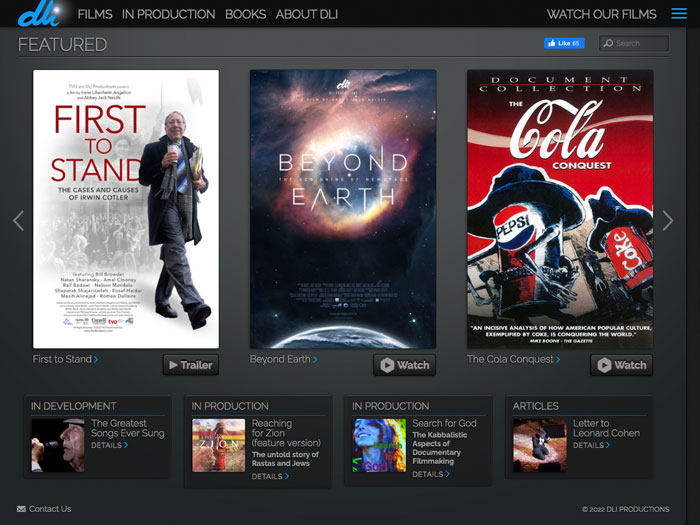
Task: Select In Production in navigation bar
Action: [168, 14]
